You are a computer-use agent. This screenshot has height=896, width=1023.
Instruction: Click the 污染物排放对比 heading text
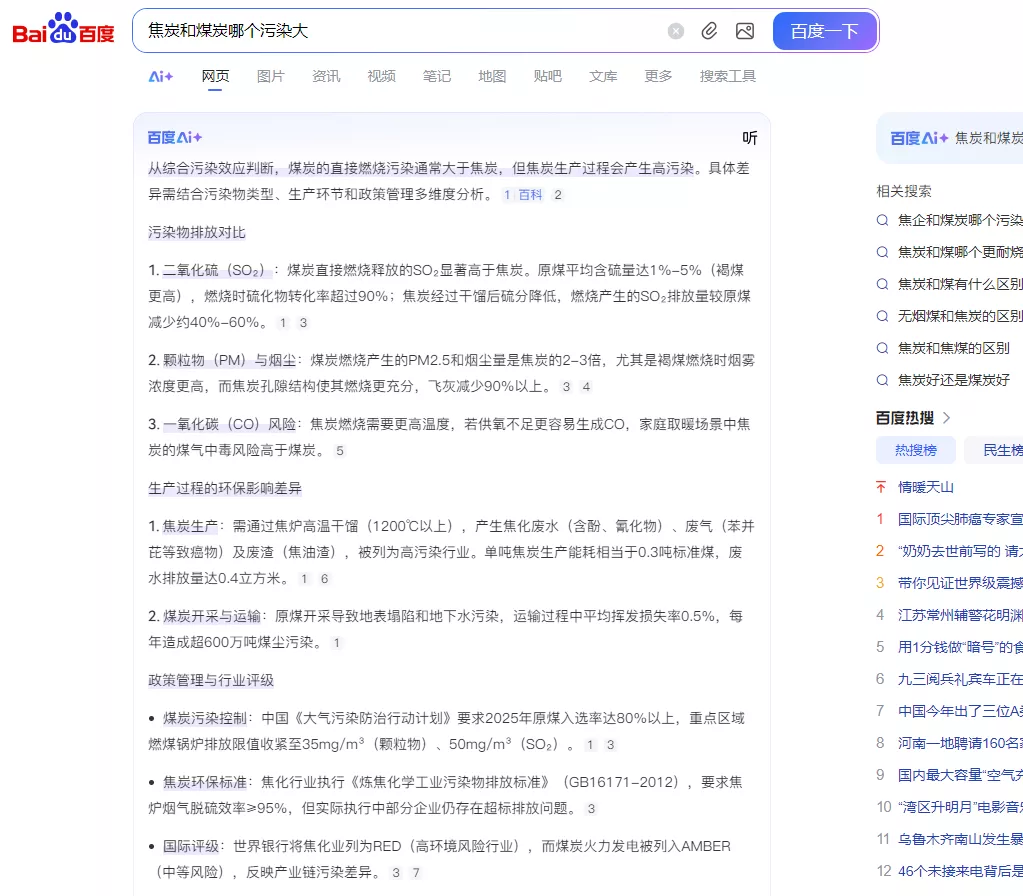click(196, 232)
